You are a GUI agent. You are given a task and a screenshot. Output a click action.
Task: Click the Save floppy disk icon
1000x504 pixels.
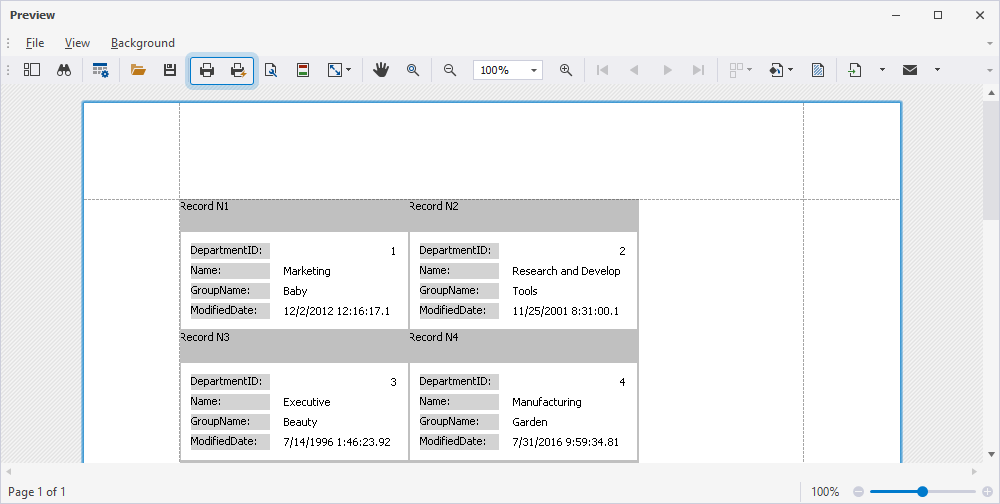170,70
